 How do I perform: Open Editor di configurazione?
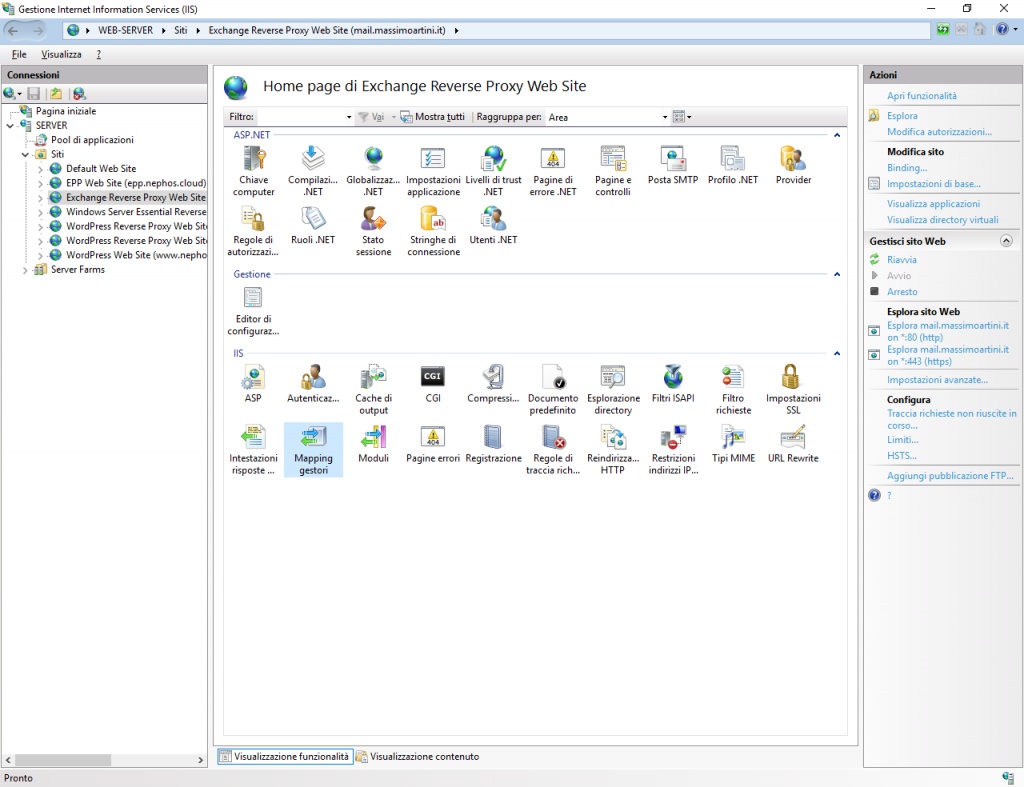point(253,311)
